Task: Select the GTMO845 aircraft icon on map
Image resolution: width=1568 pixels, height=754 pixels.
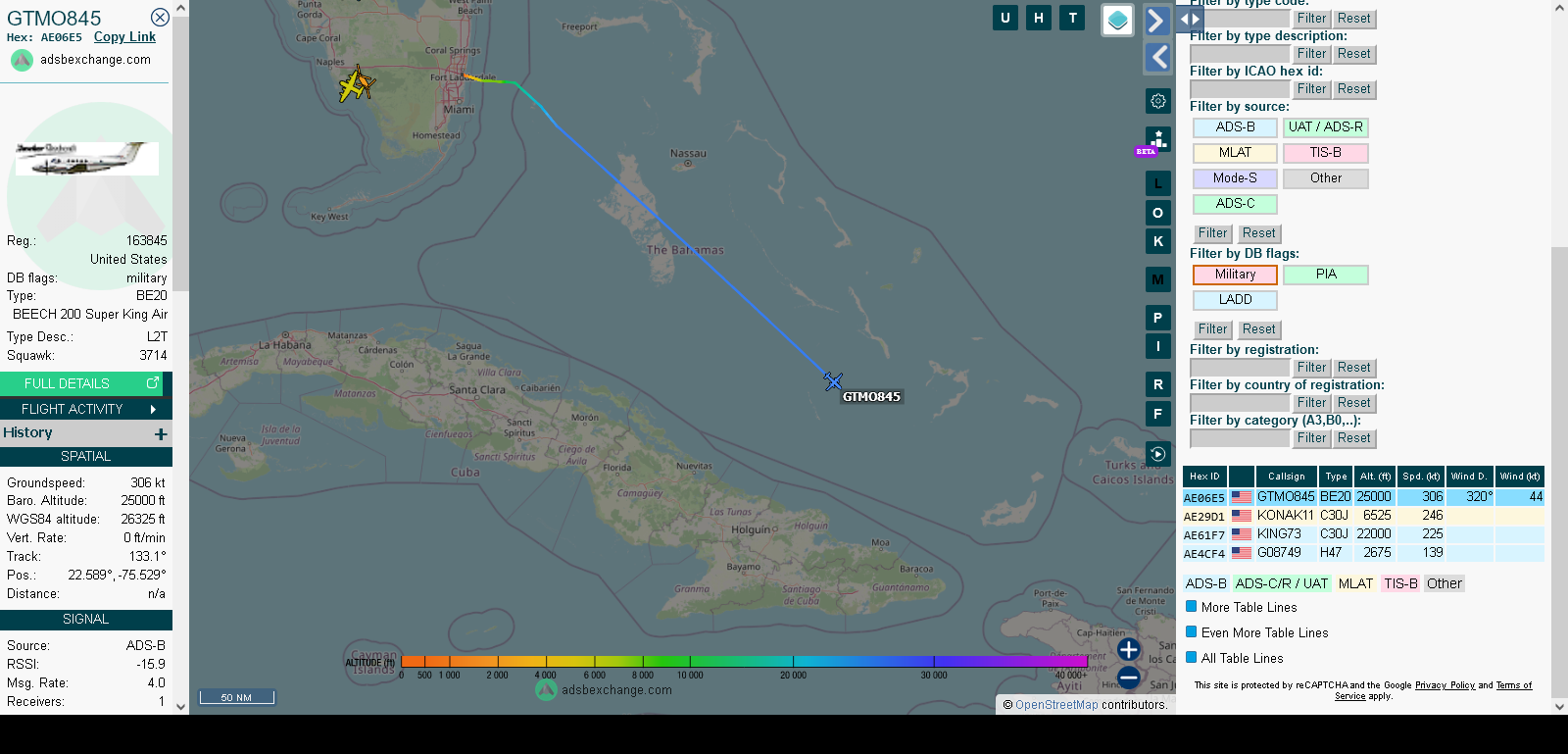Action: [x=833, y=380]
